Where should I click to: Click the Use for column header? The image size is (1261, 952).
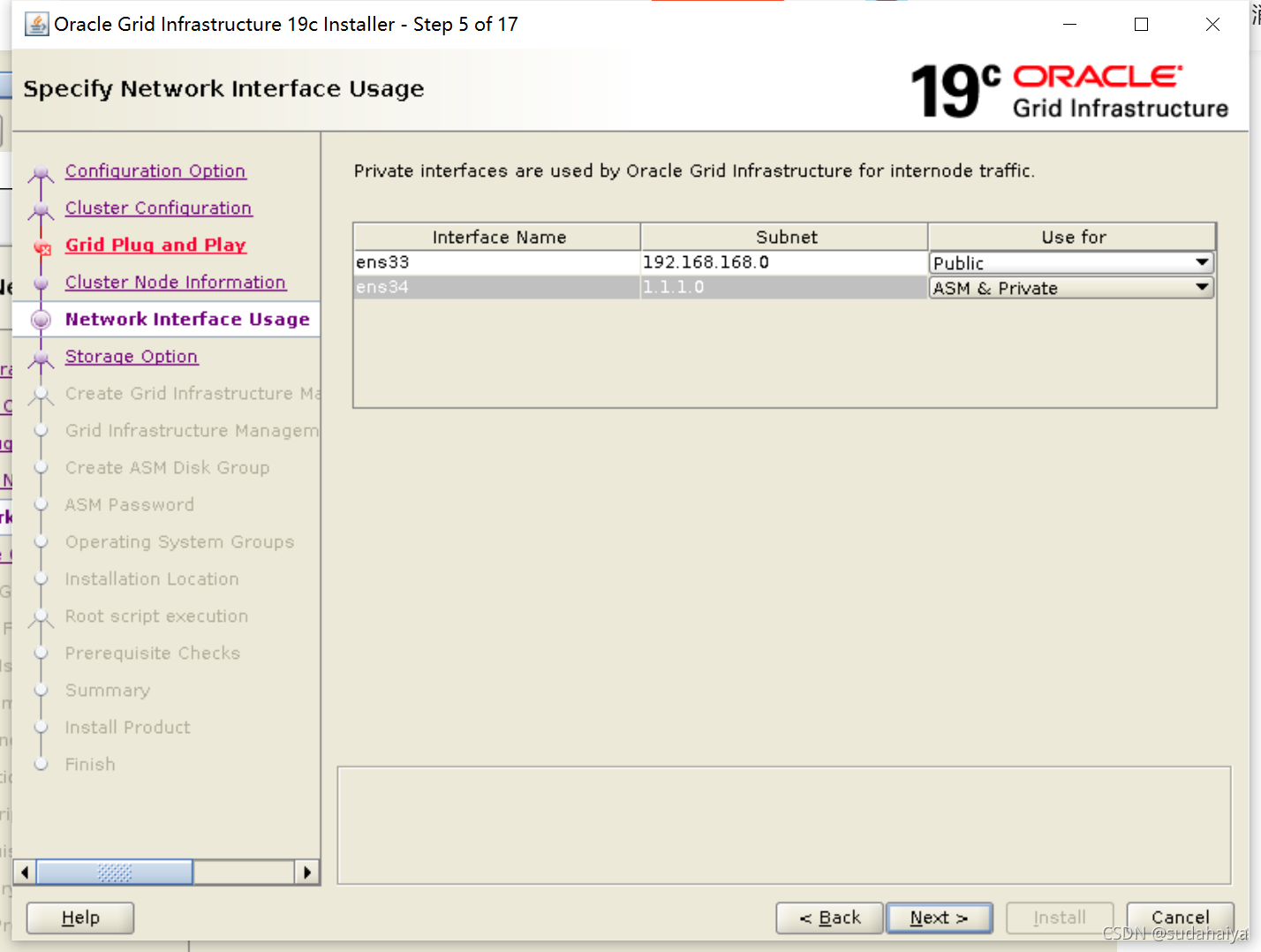(1072, 237)
